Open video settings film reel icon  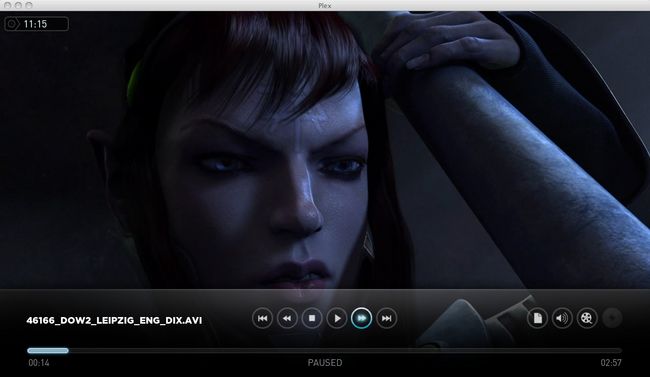click(587, 318)
